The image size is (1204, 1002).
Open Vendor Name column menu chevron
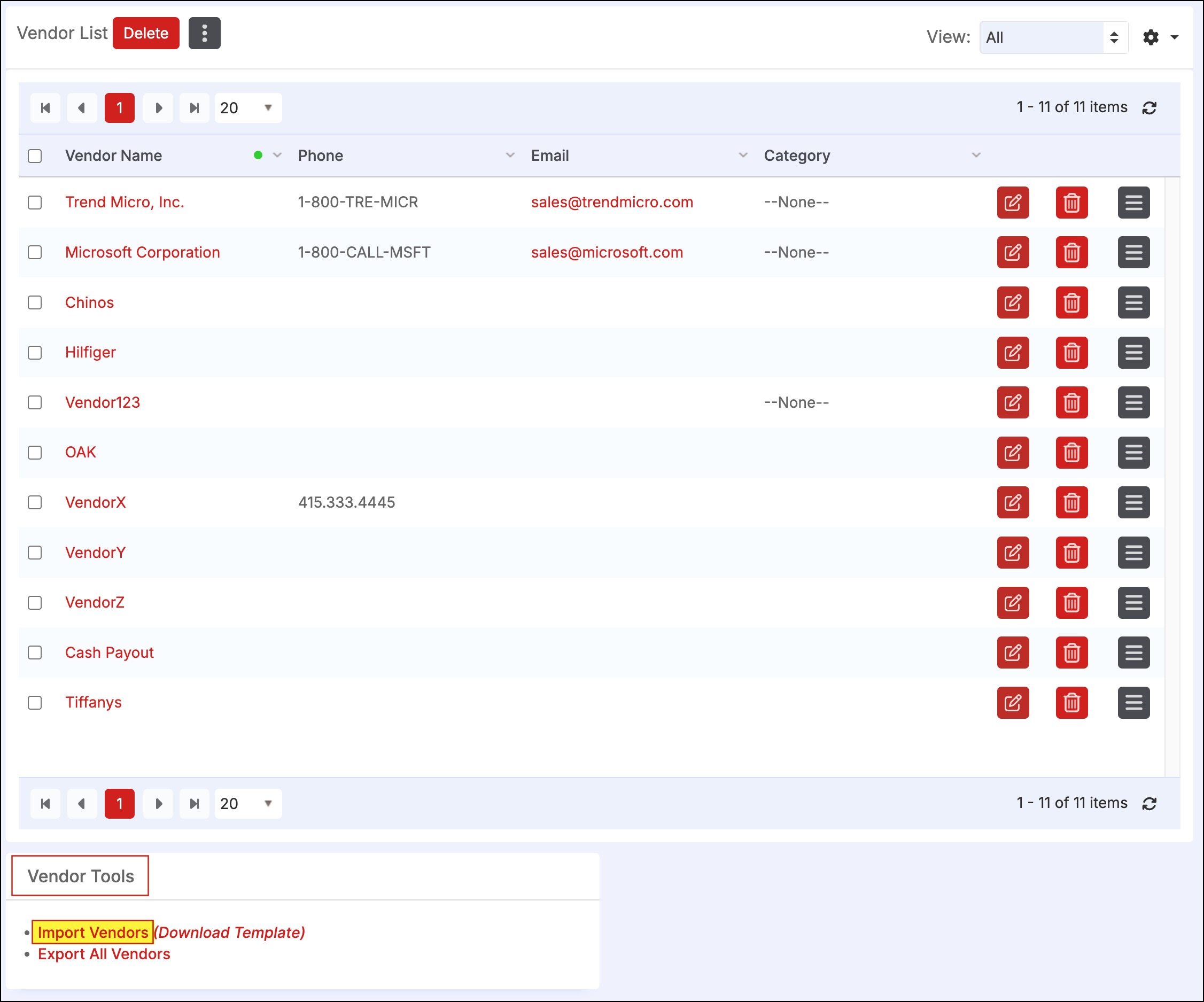pyautogui.click(x=277, y=156)
